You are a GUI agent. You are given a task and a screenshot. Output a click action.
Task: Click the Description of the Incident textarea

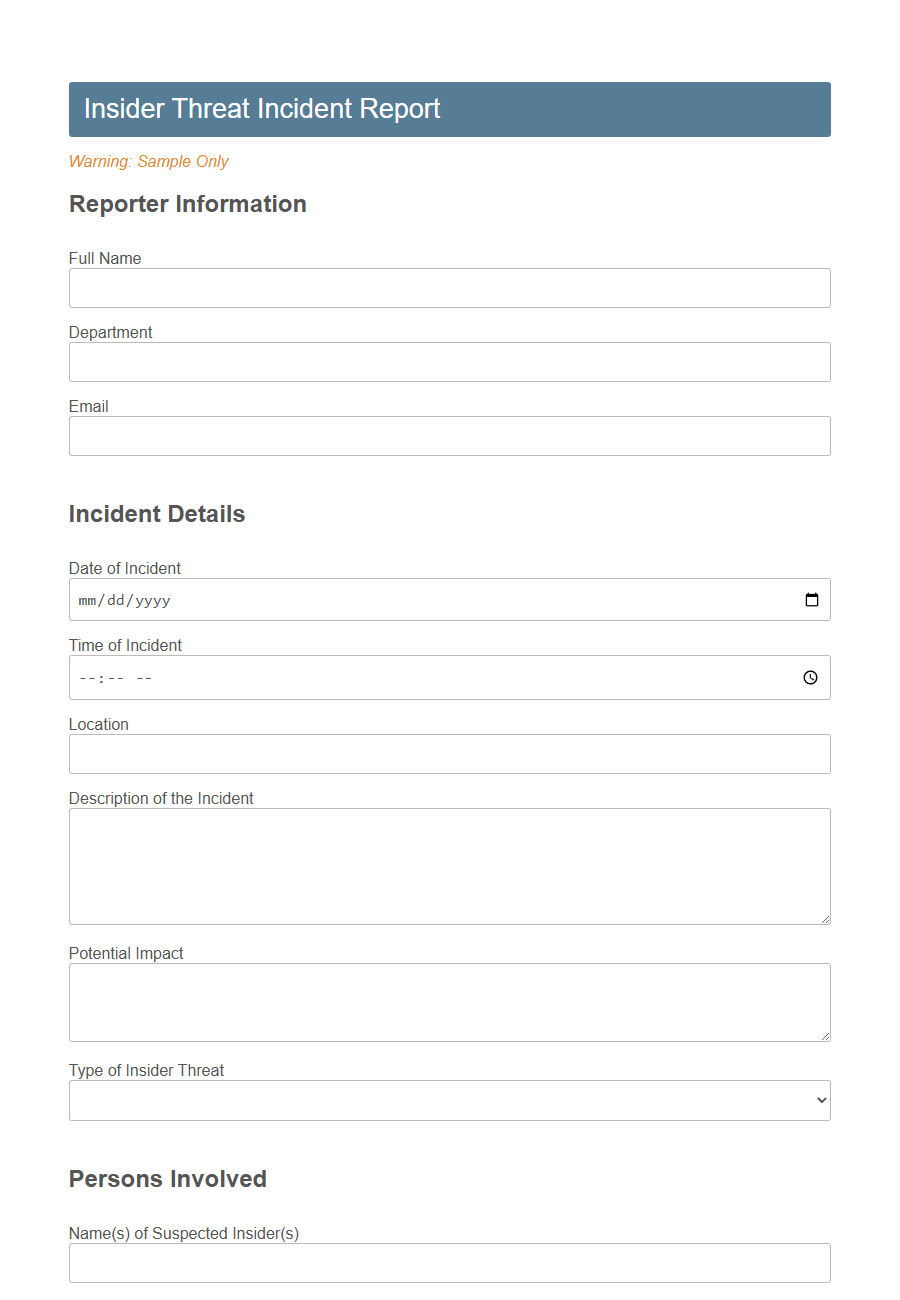point(450,865)
